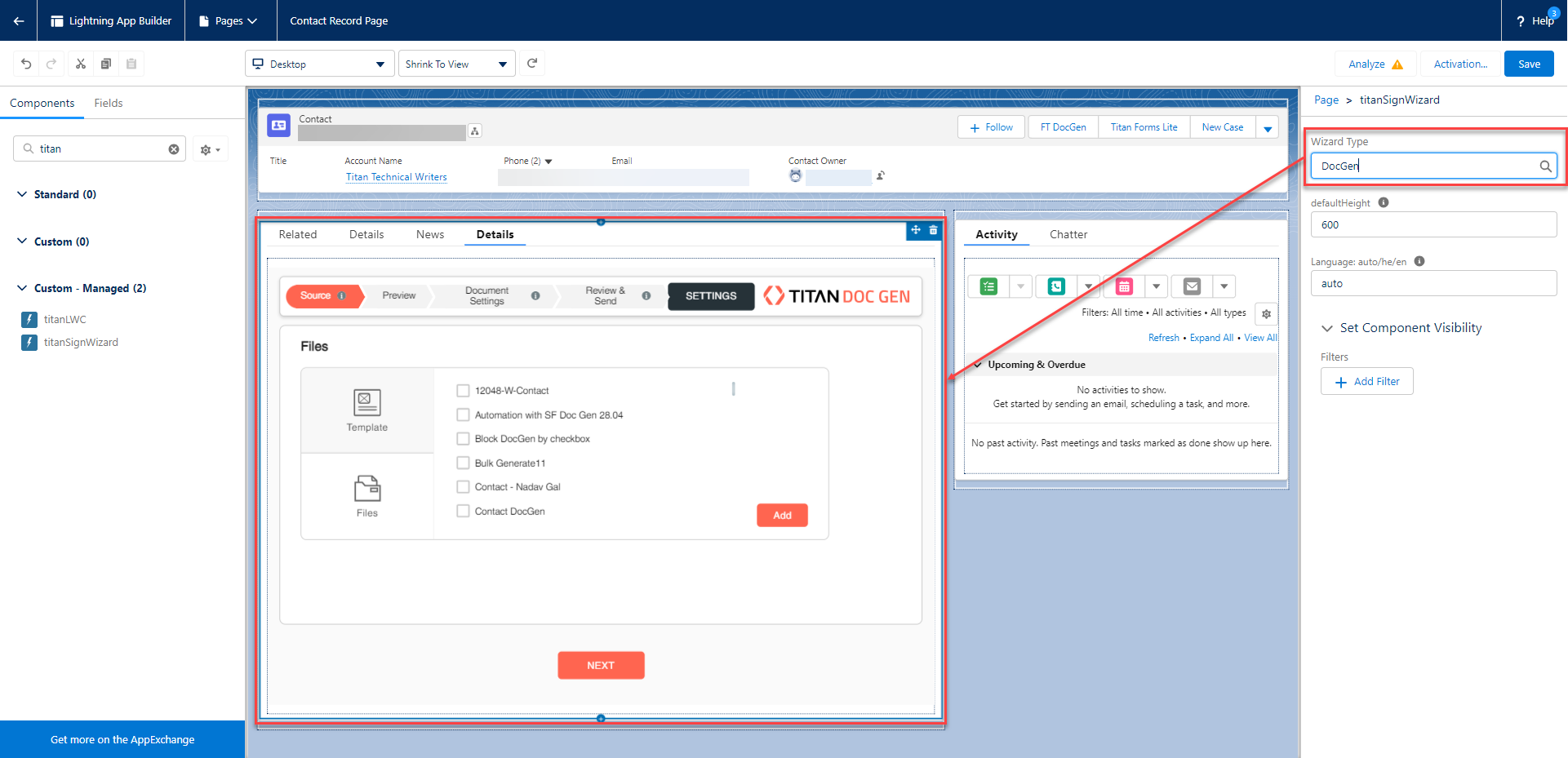Switch to the Components tab
This screenshot has width=1568, height=758.
pos(42,103)
